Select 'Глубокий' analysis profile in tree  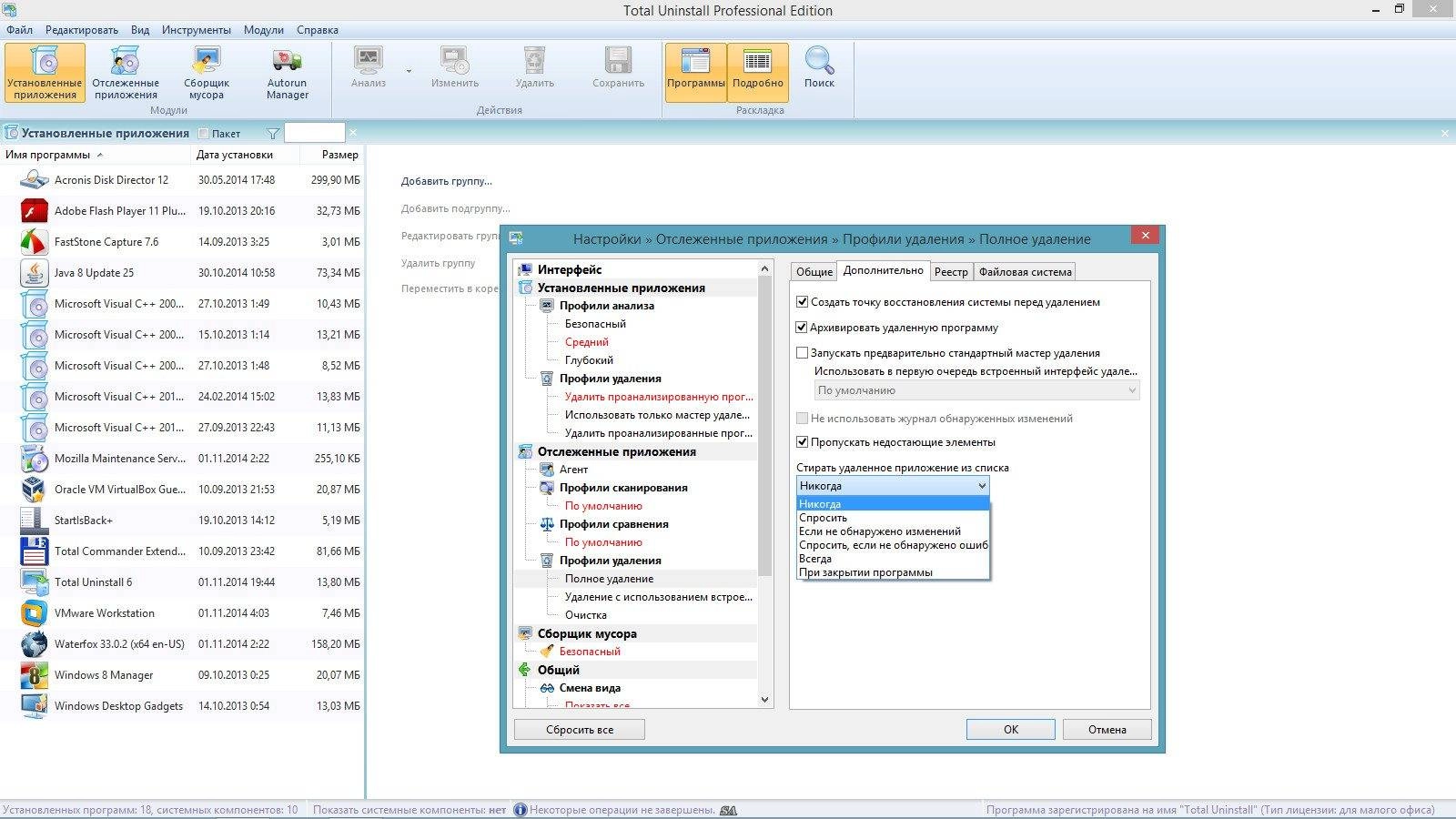pos(589,360)
